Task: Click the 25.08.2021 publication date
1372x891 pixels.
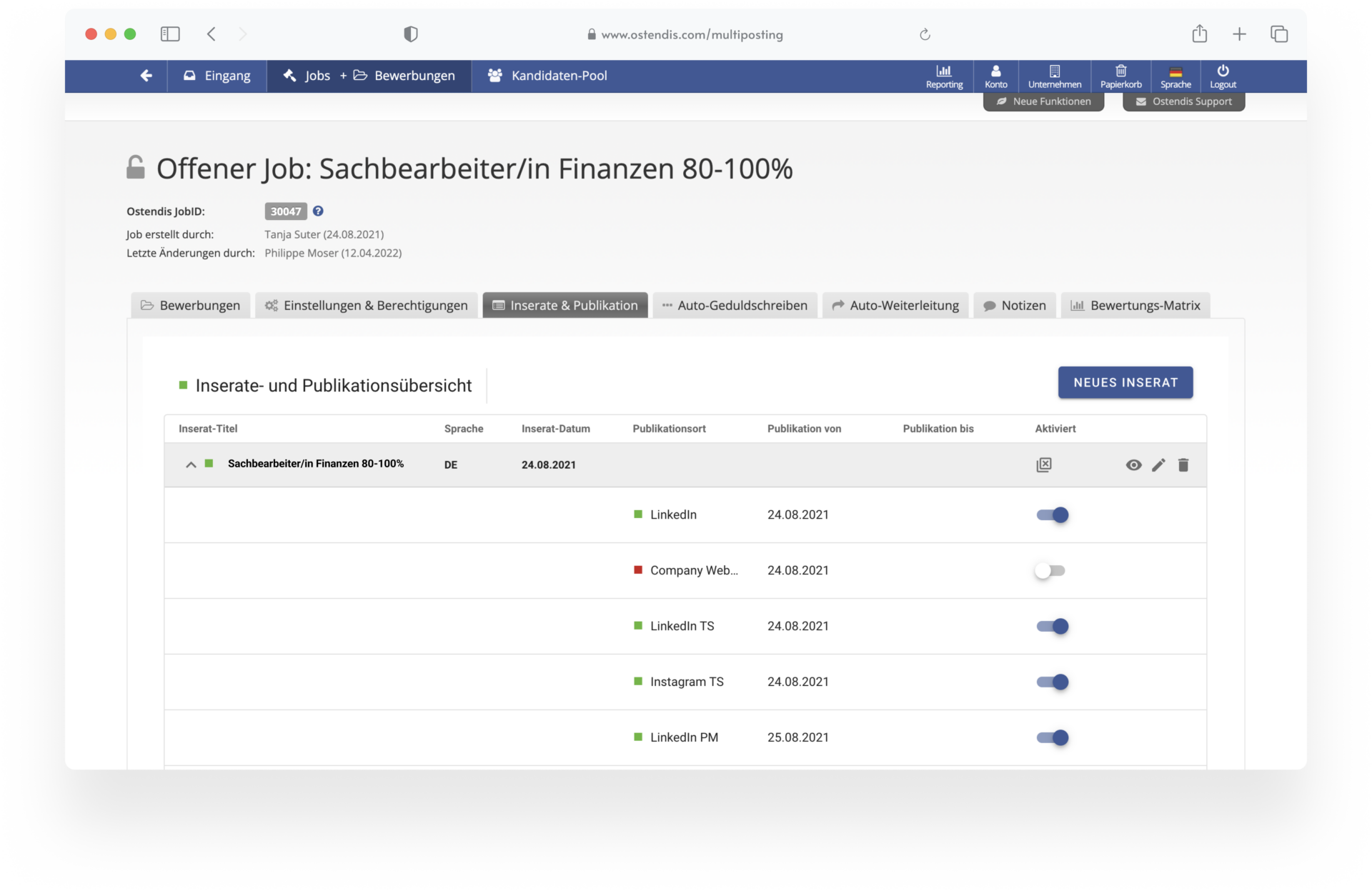Action: pyautogui.click(x=798, y=737)
